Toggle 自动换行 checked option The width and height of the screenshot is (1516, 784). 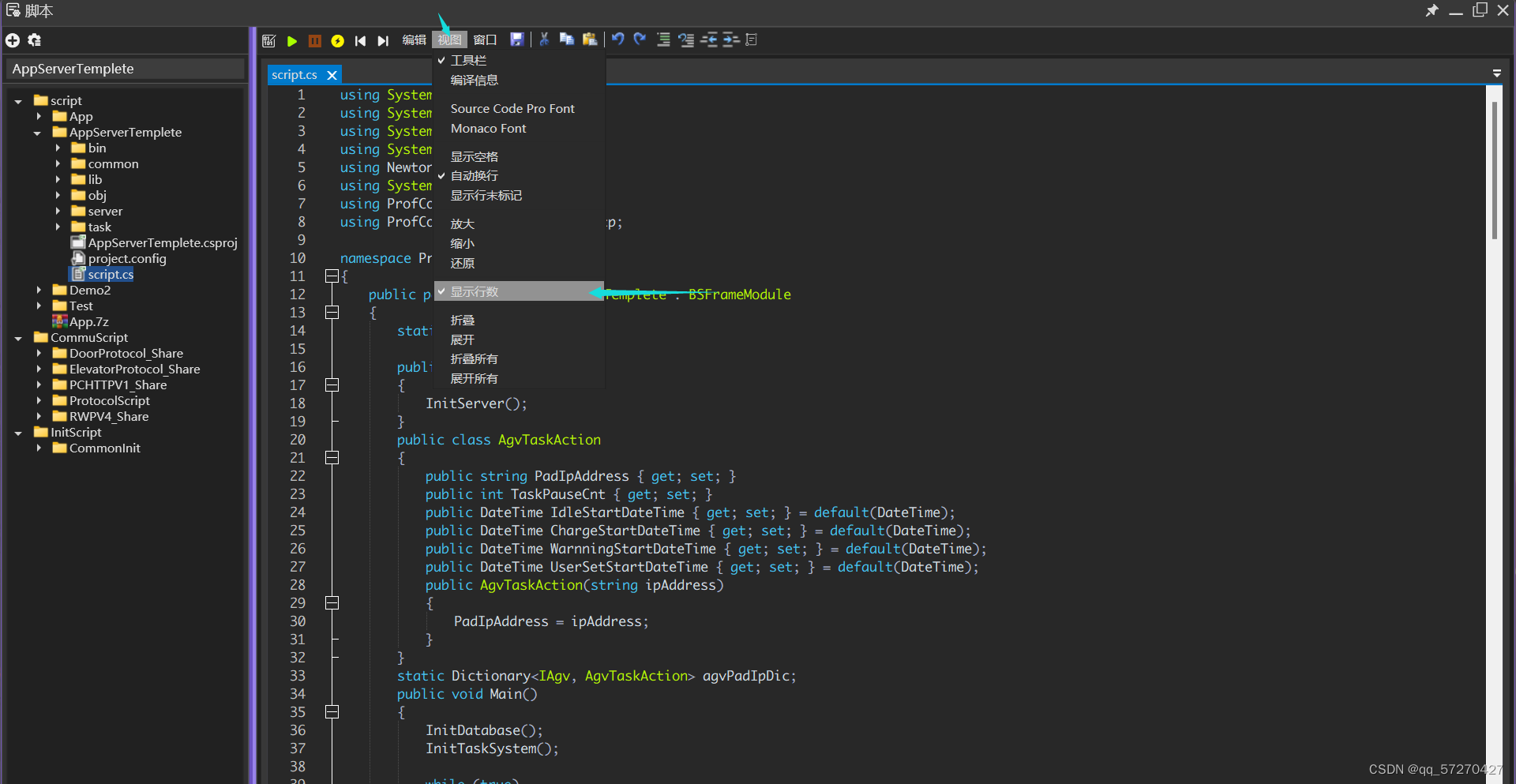[x=520, y=176]
